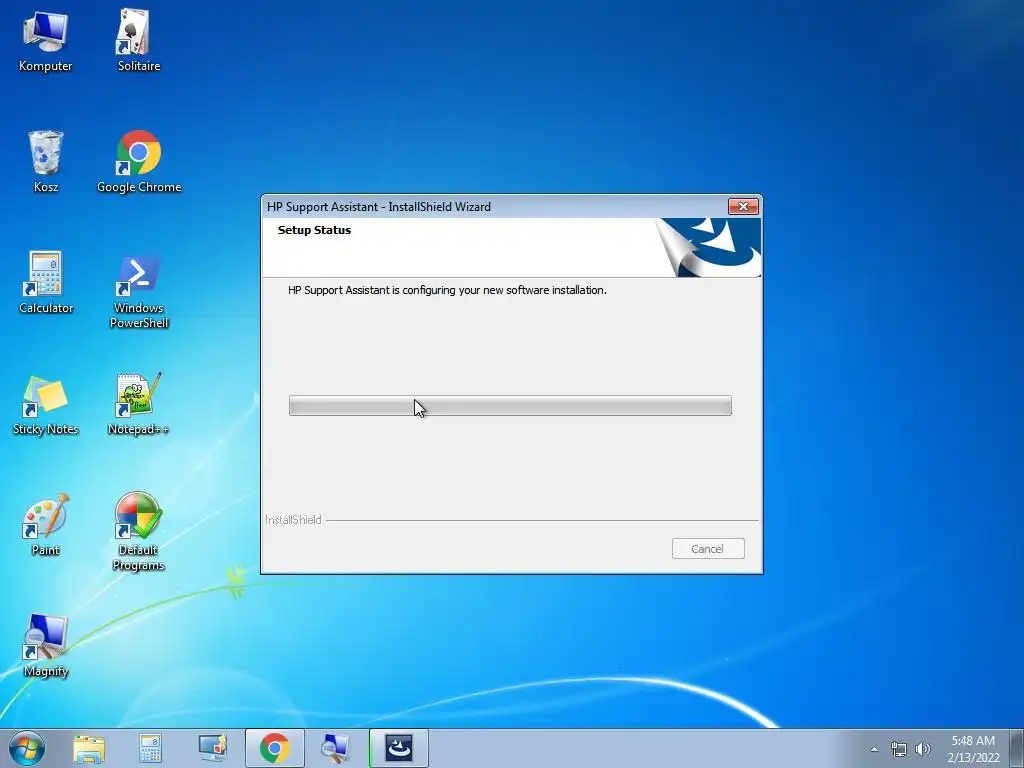The image size is (1024, 768).
Task: Switch to Google Chrome in the taskbar
Action: pyautogui.click(x=274, y=748)
